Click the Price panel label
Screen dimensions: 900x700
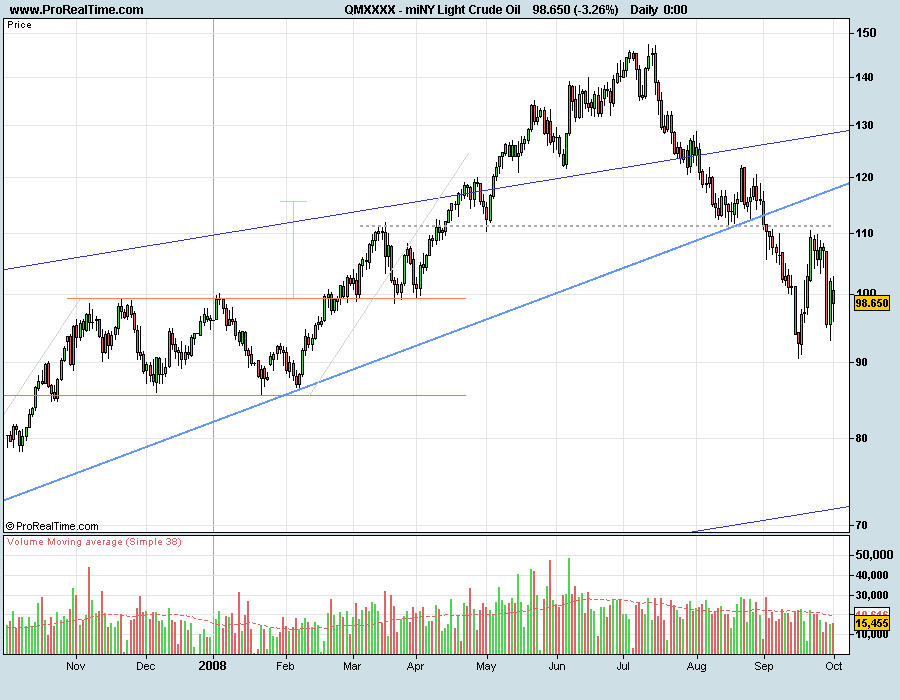pos(20,25)
